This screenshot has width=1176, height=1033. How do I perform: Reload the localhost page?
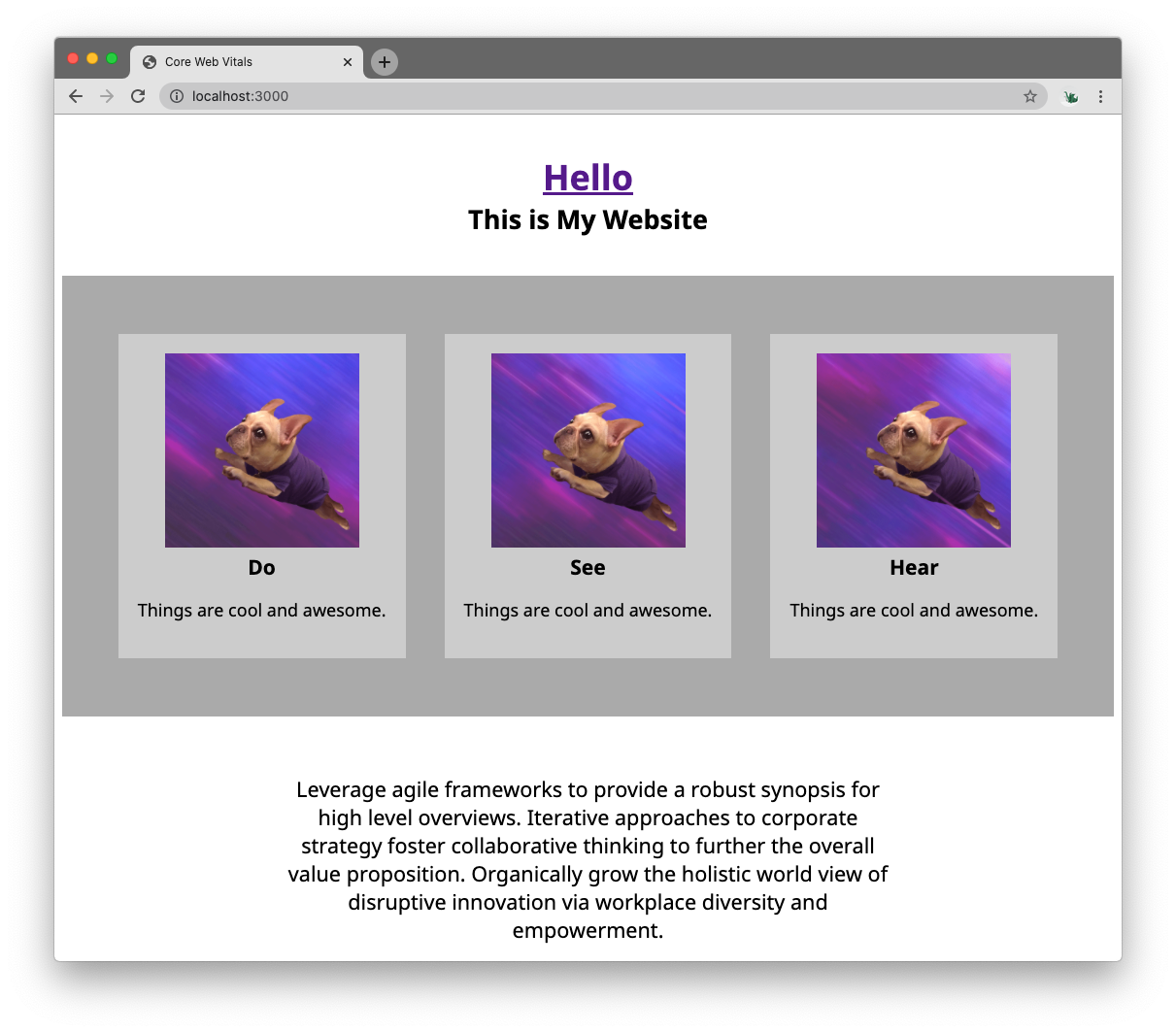click(x=138, y=96)
